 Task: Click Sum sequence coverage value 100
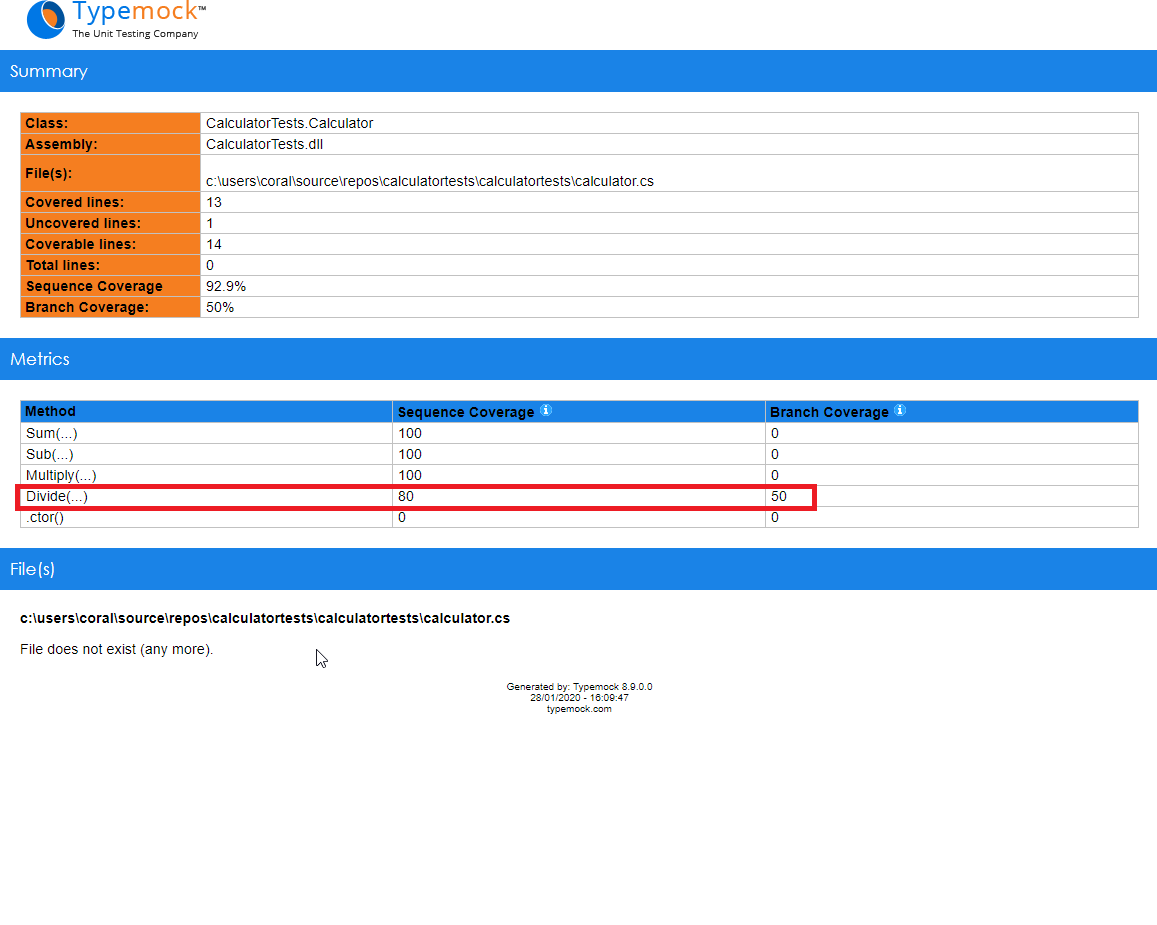(x=410, y=433)
